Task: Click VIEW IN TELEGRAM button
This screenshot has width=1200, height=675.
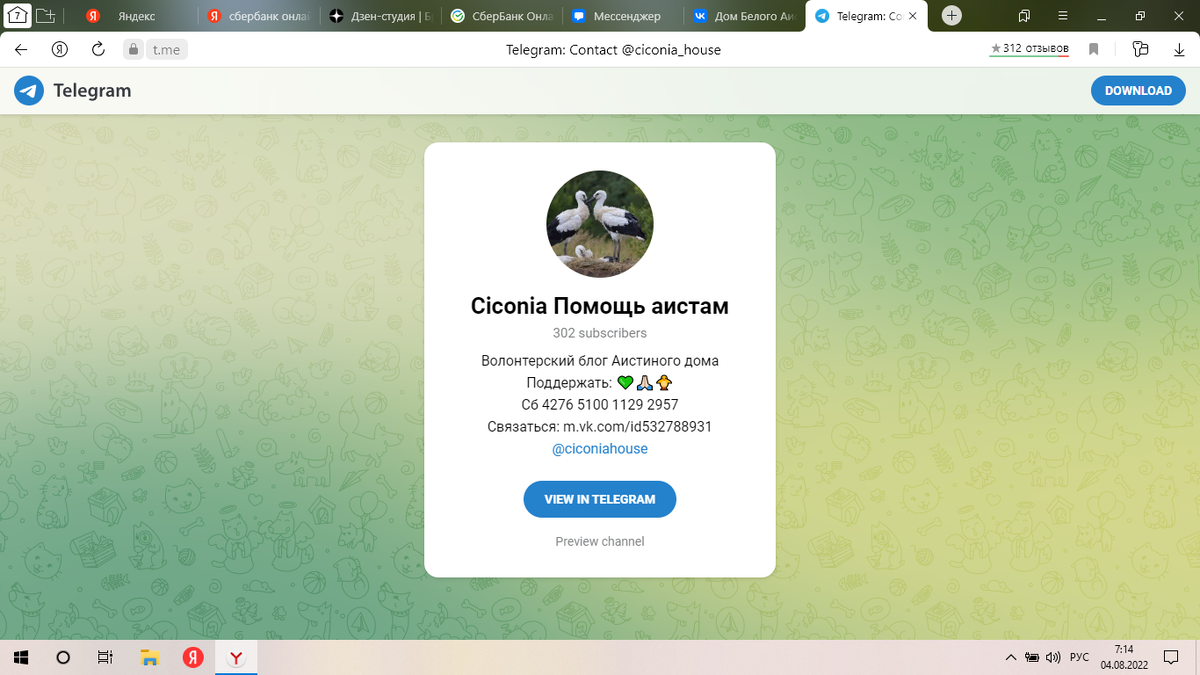Action: click(600, 499)
